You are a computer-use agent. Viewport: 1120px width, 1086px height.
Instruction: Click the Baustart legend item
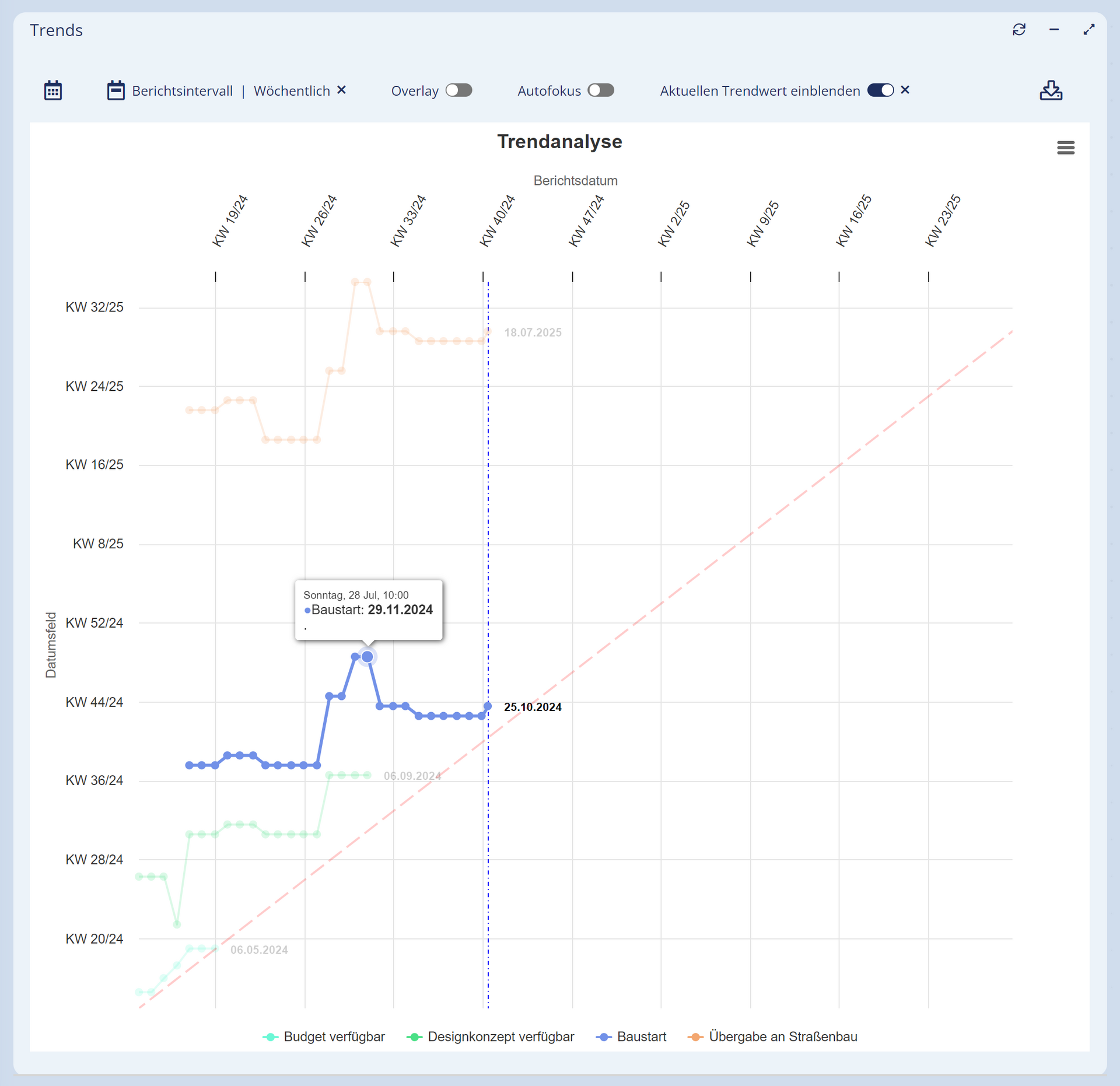click(641, 1036)
